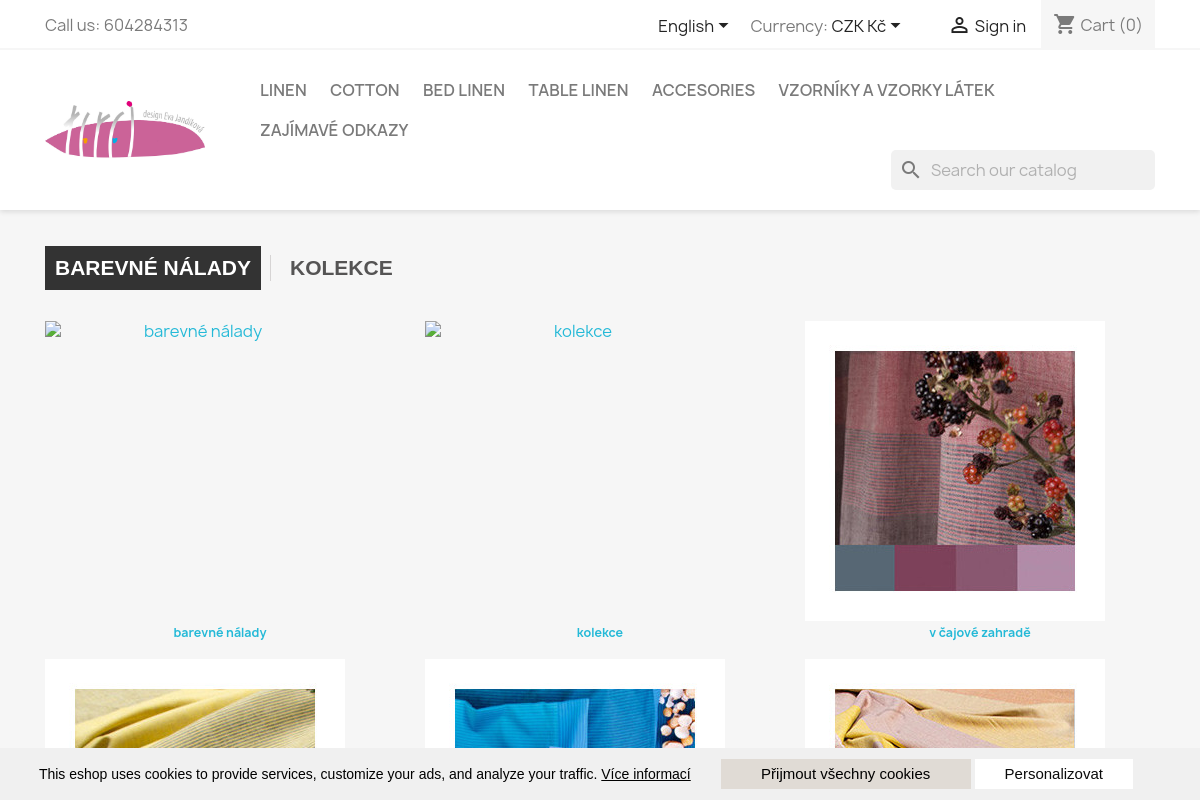Screen dimensions: 1200x800
Task: Focus the Search our catalog field
Action: [x=1023, y=170]
